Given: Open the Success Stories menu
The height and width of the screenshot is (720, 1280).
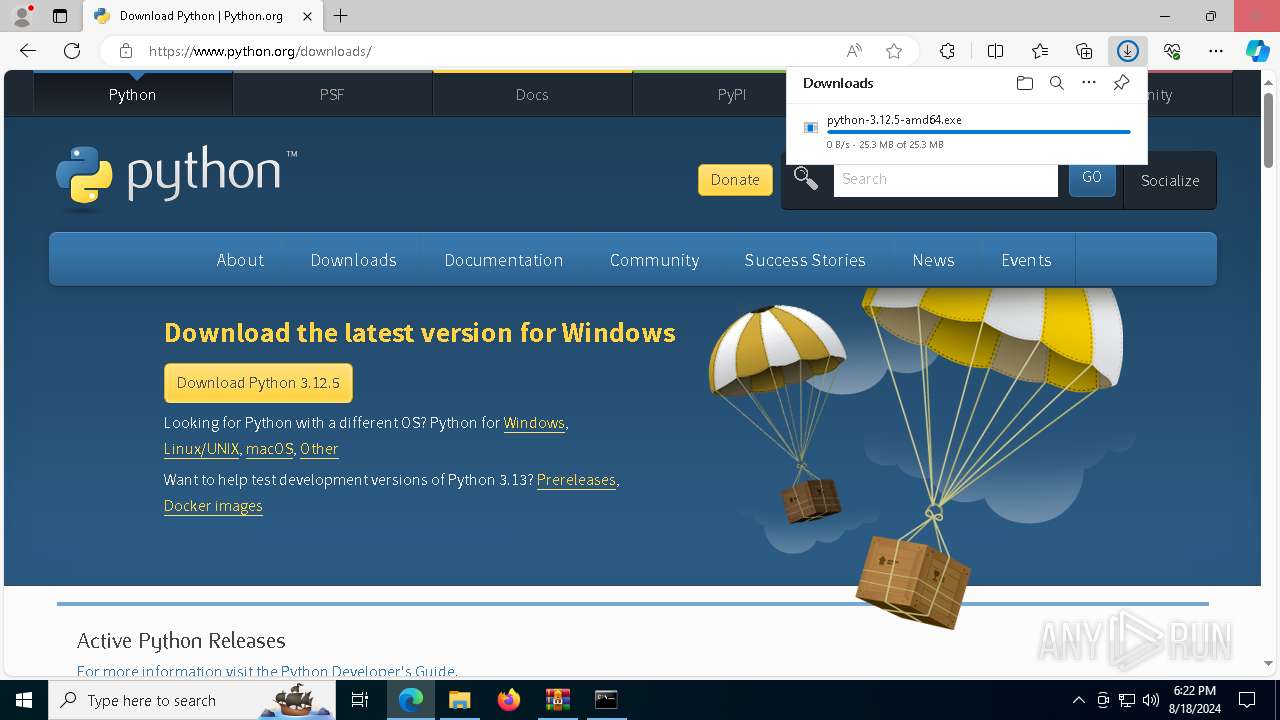Looking at the screenshot, I should point(805,260).
